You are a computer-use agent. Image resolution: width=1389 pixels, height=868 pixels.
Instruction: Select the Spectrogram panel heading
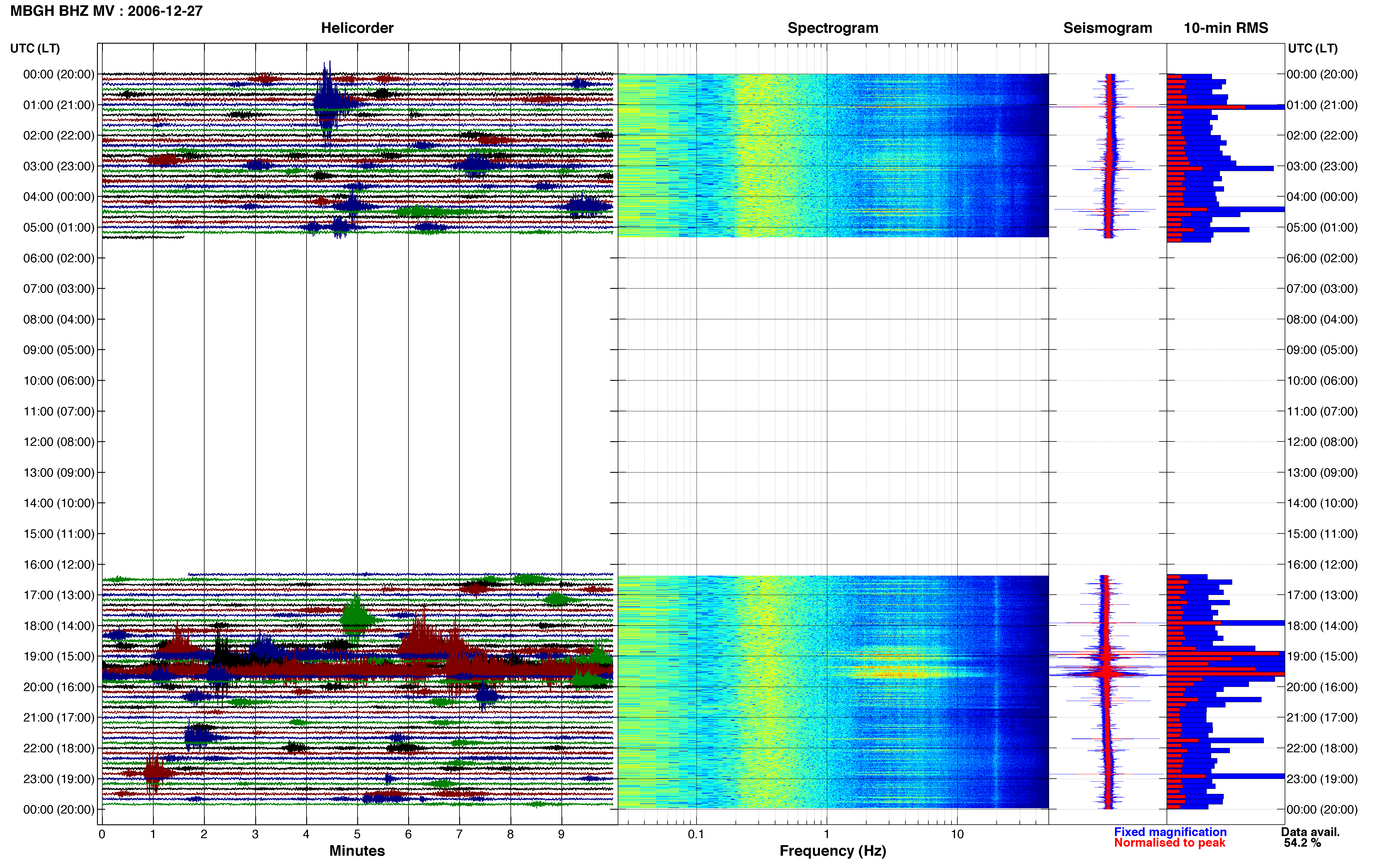click(x=833, y=28)
